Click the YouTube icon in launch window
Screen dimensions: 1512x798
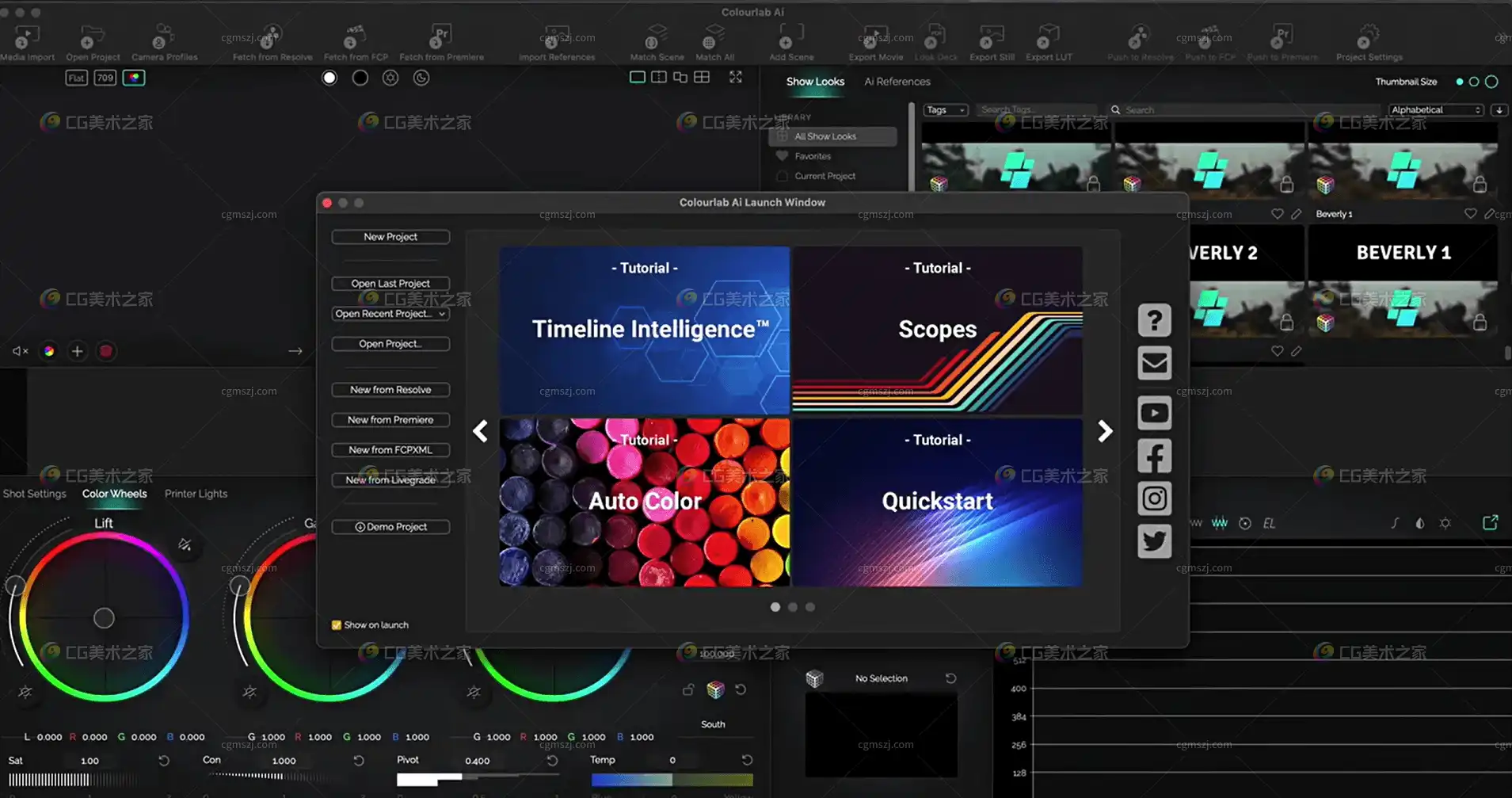[1154, 413]
